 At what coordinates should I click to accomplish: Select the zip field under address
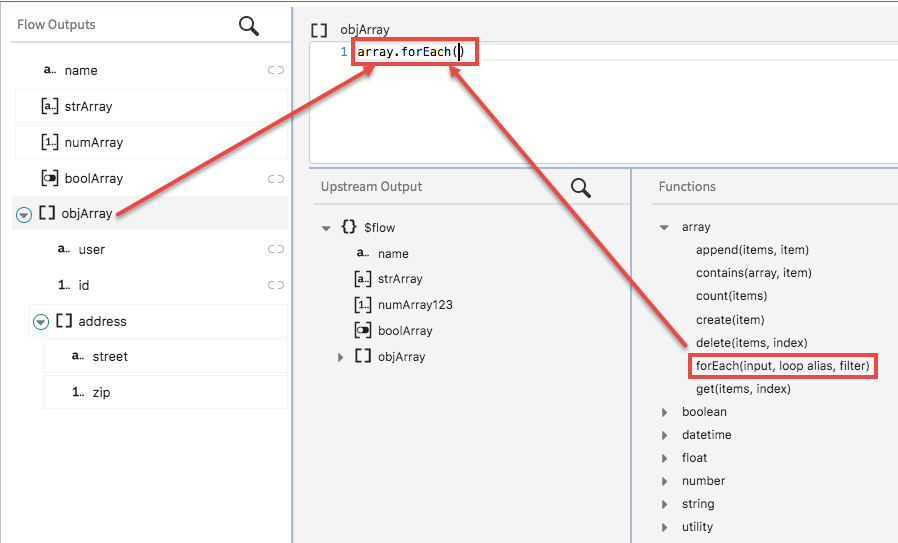pyautogui.click(x=166, y=392)
